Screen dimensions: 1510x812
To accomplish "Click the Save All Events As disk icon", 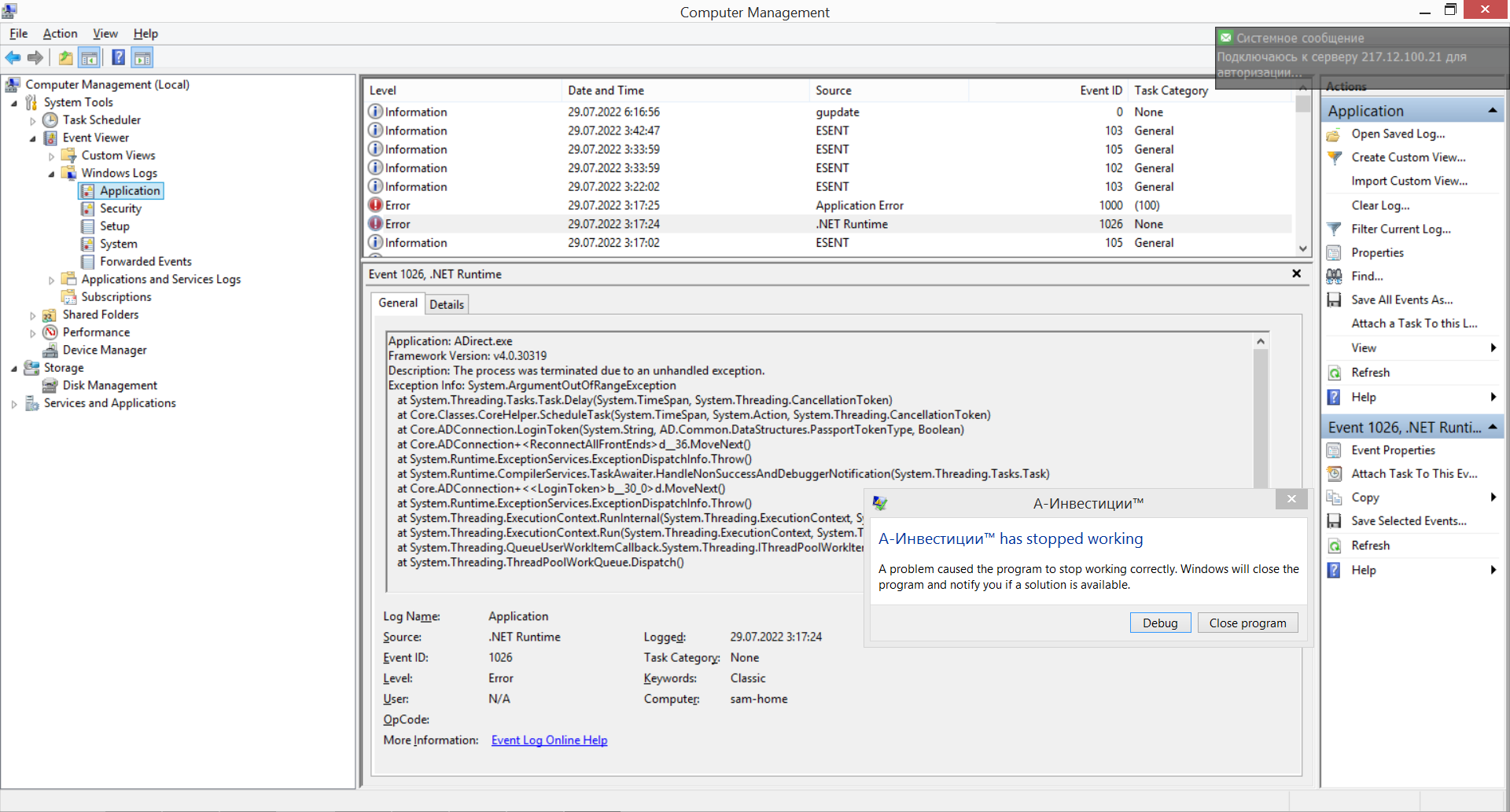I will pyautogui.click(x=1334, y=300).
